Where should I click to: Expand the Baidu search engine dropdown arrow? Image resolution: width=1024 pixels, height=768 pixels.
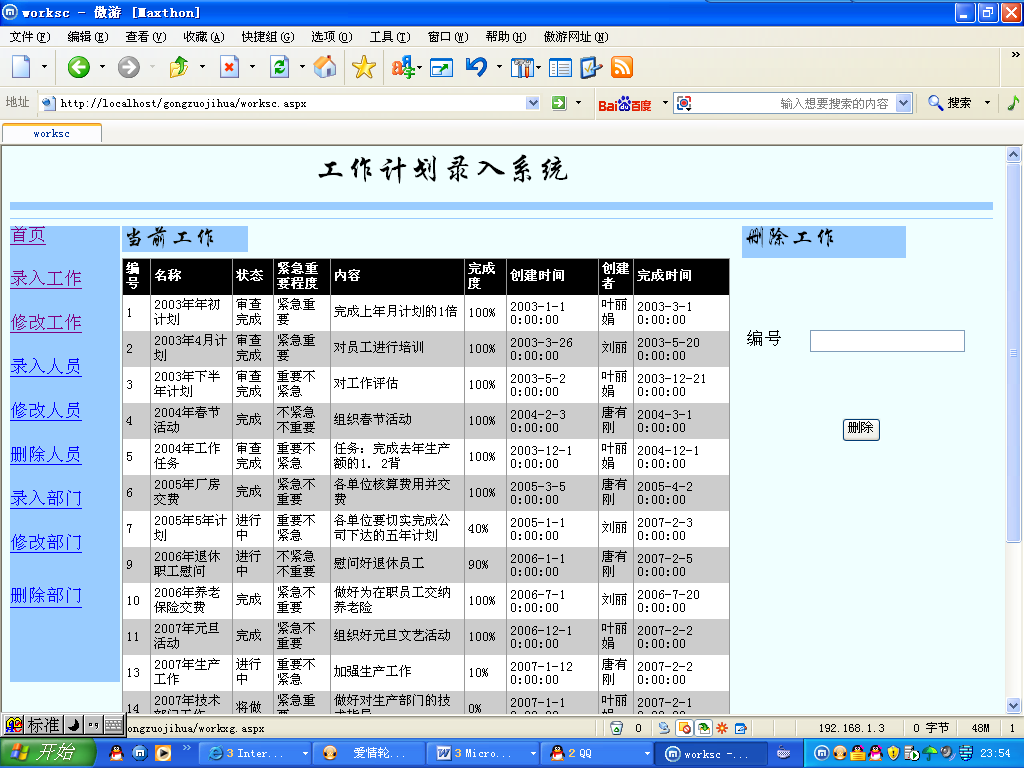(665, 103)
